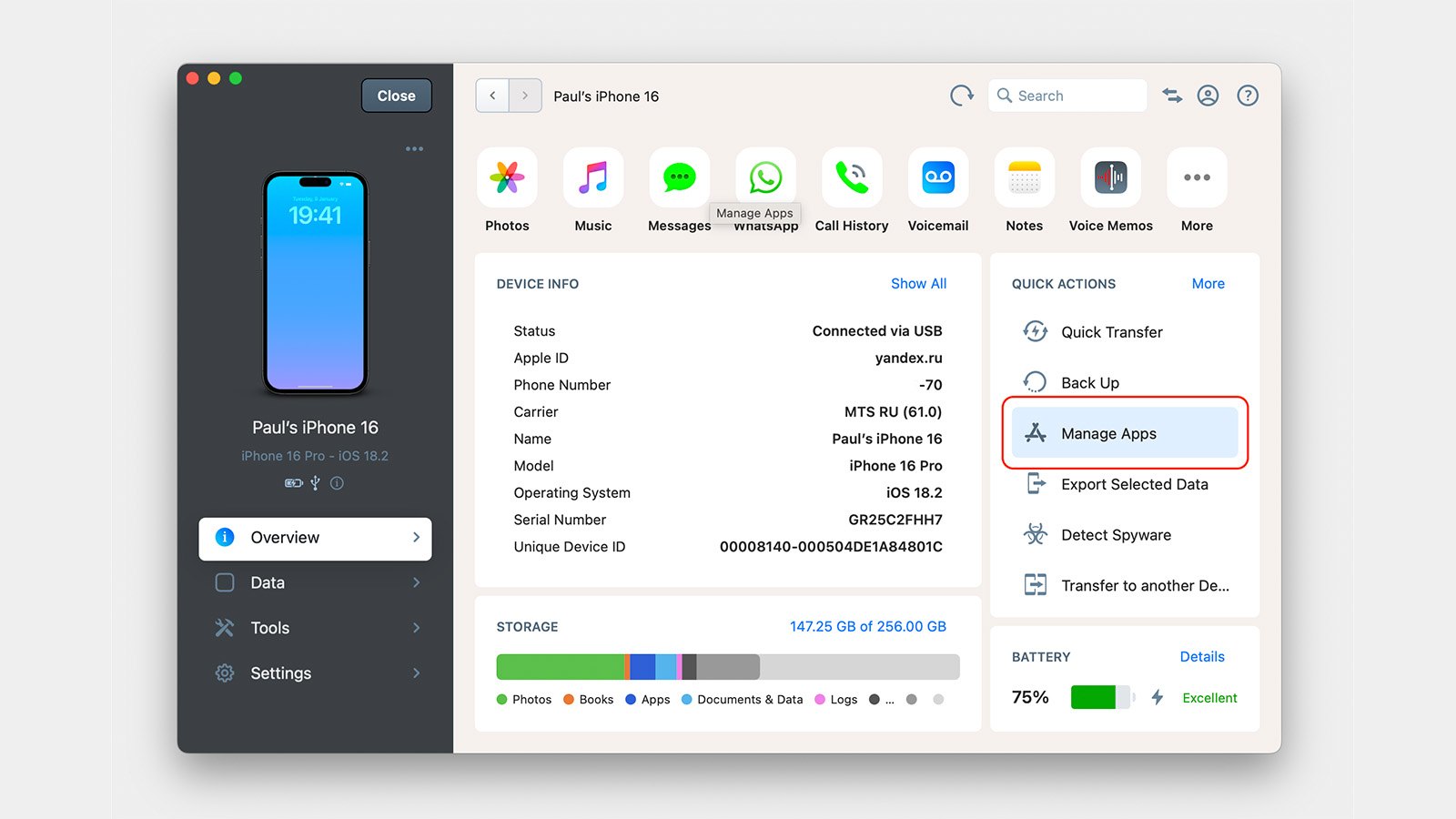The width and height of the screenshot is (1456, 819).
Task: Open the Notes app icon
Action: pyautogui.click(x=1025, y=177)
